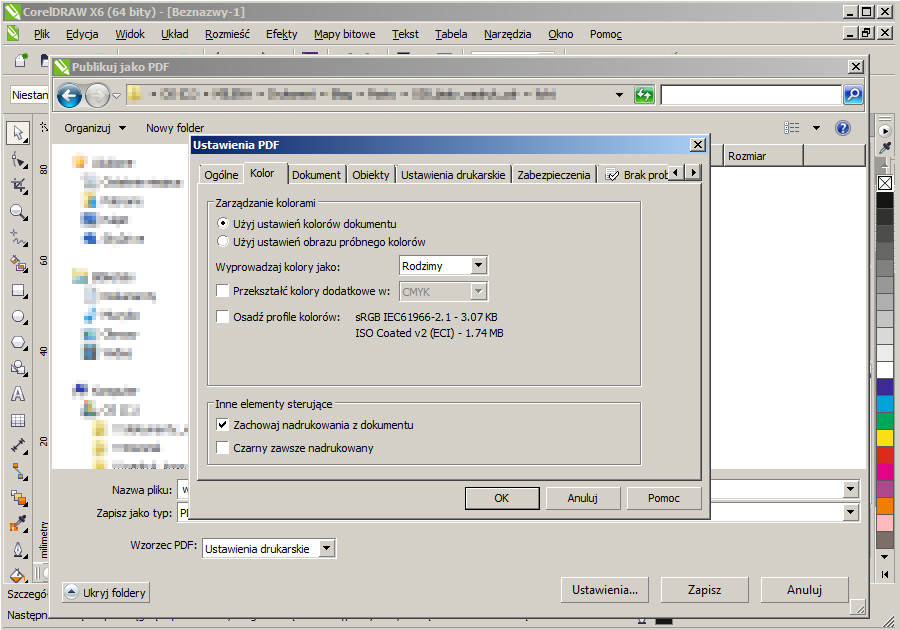The height and width of the screenshot is (630, 900).
Task: Open Nazwa pliku dropdown arrow
Action: 851,489
